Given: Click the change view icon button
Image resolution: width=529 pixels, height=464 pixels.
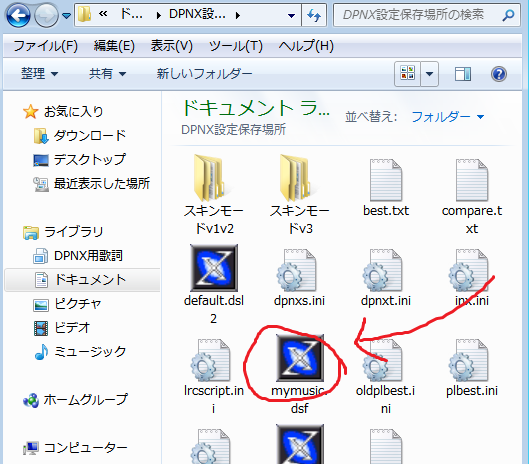Looking at the screenshot, I should (408, 74).
